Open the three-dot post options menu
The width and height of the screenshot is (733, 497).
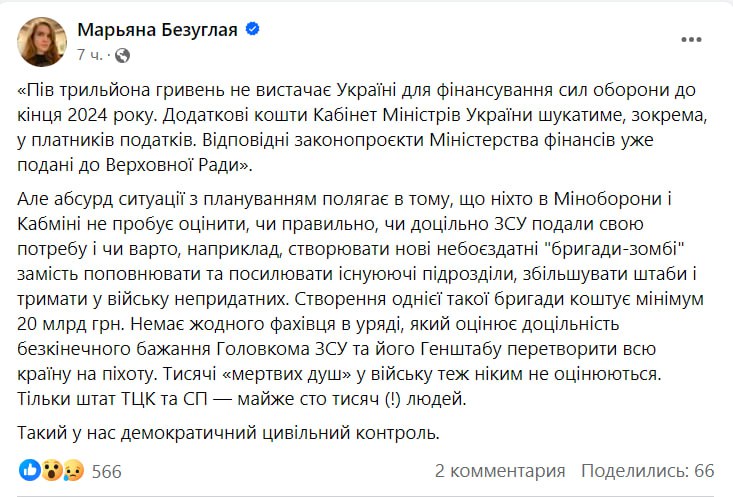coord(690,40)
